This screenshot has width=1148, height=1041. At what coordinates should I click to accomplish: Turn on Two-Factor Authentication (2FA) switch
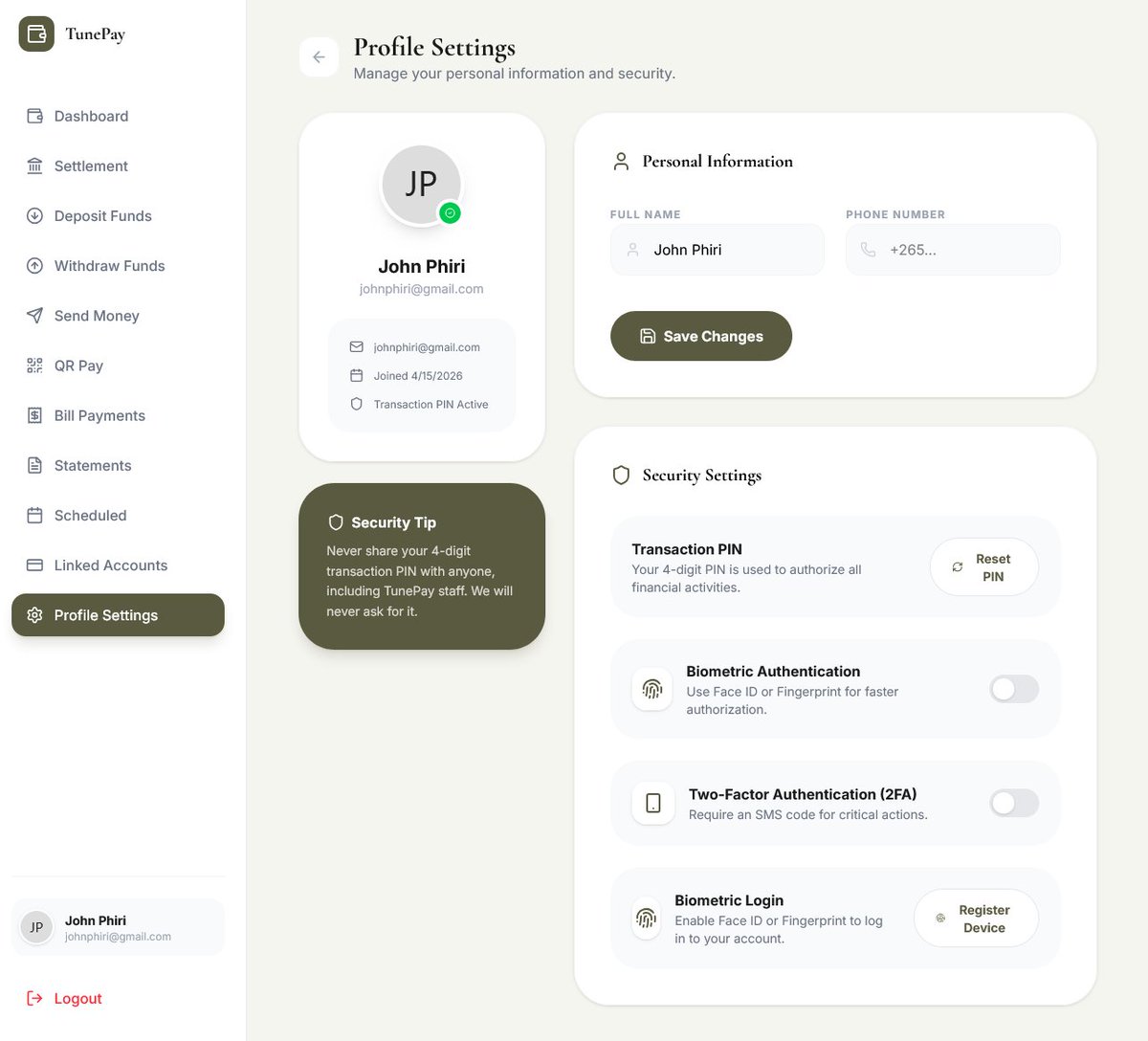click(x=1014, y=803)
